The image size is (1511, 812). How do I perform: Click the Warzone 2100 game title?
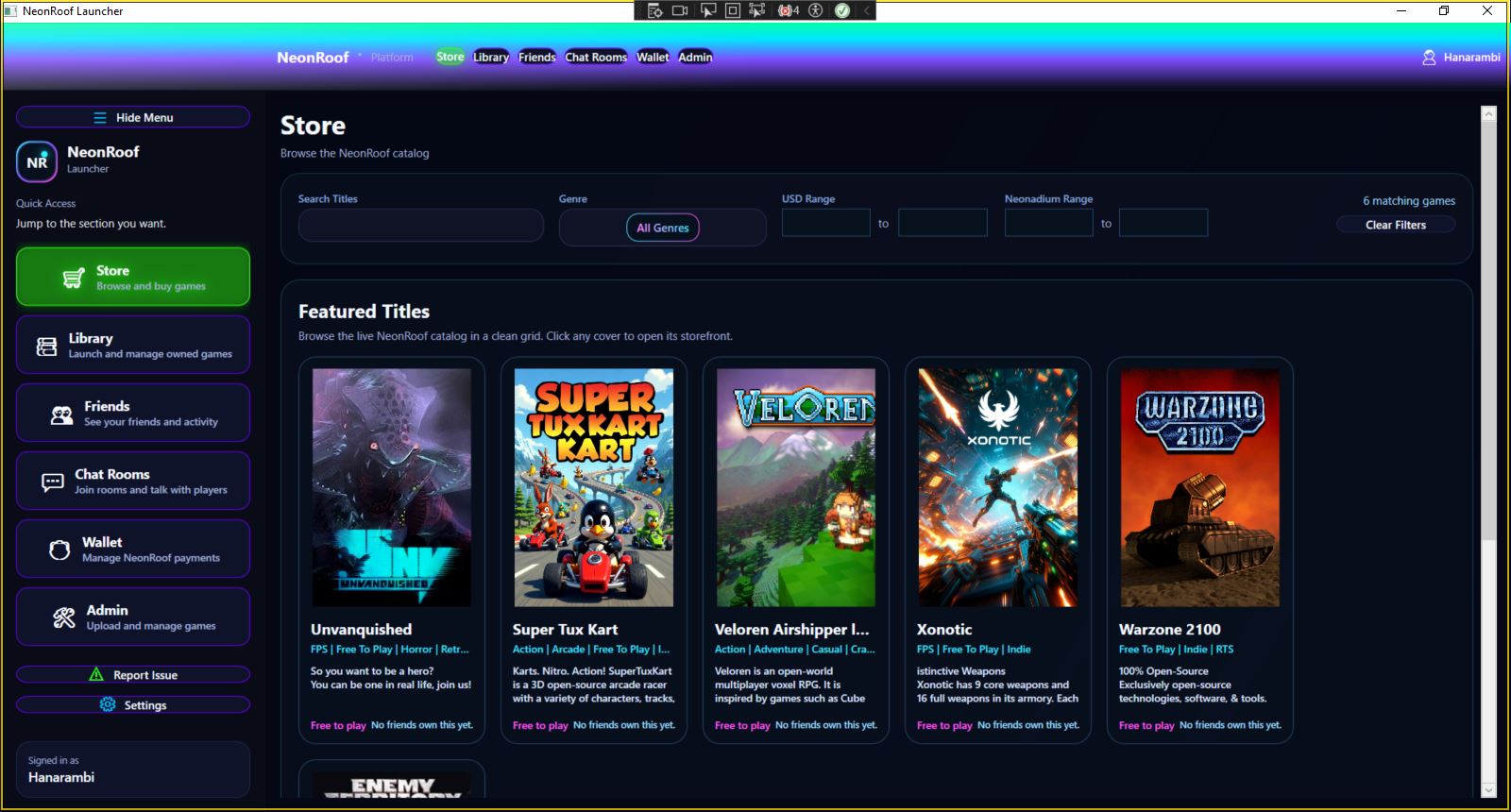pyautogui.click(x=1170, y=630)
